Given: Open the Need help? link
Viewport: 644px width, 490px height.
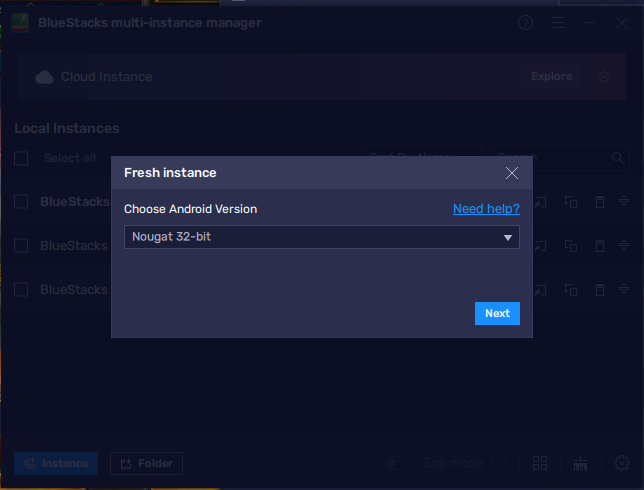Looking at the screenshot, I should coord(486,209).
